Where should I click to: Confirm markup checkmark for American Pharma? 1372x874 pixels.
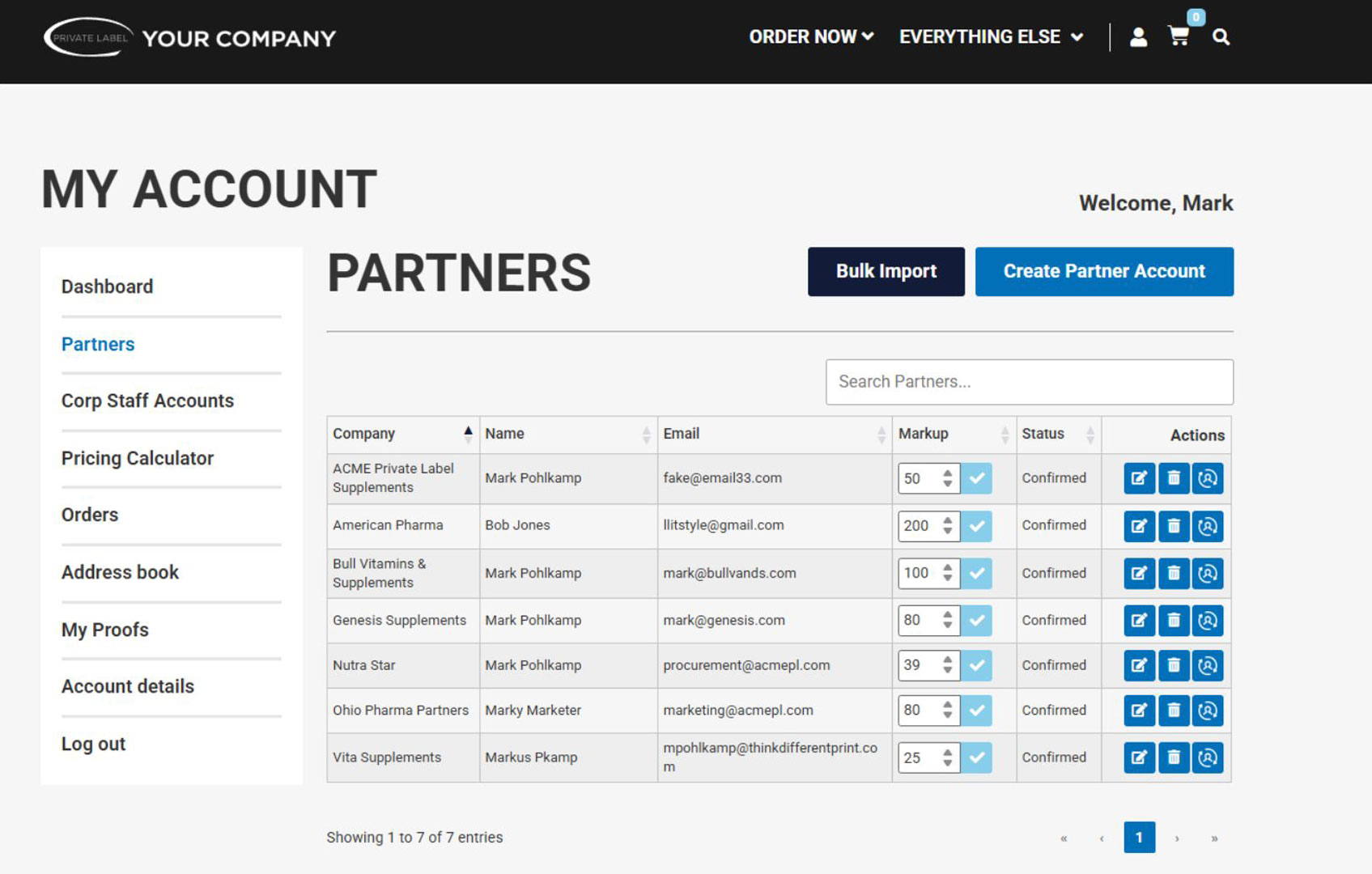(977, 526)
